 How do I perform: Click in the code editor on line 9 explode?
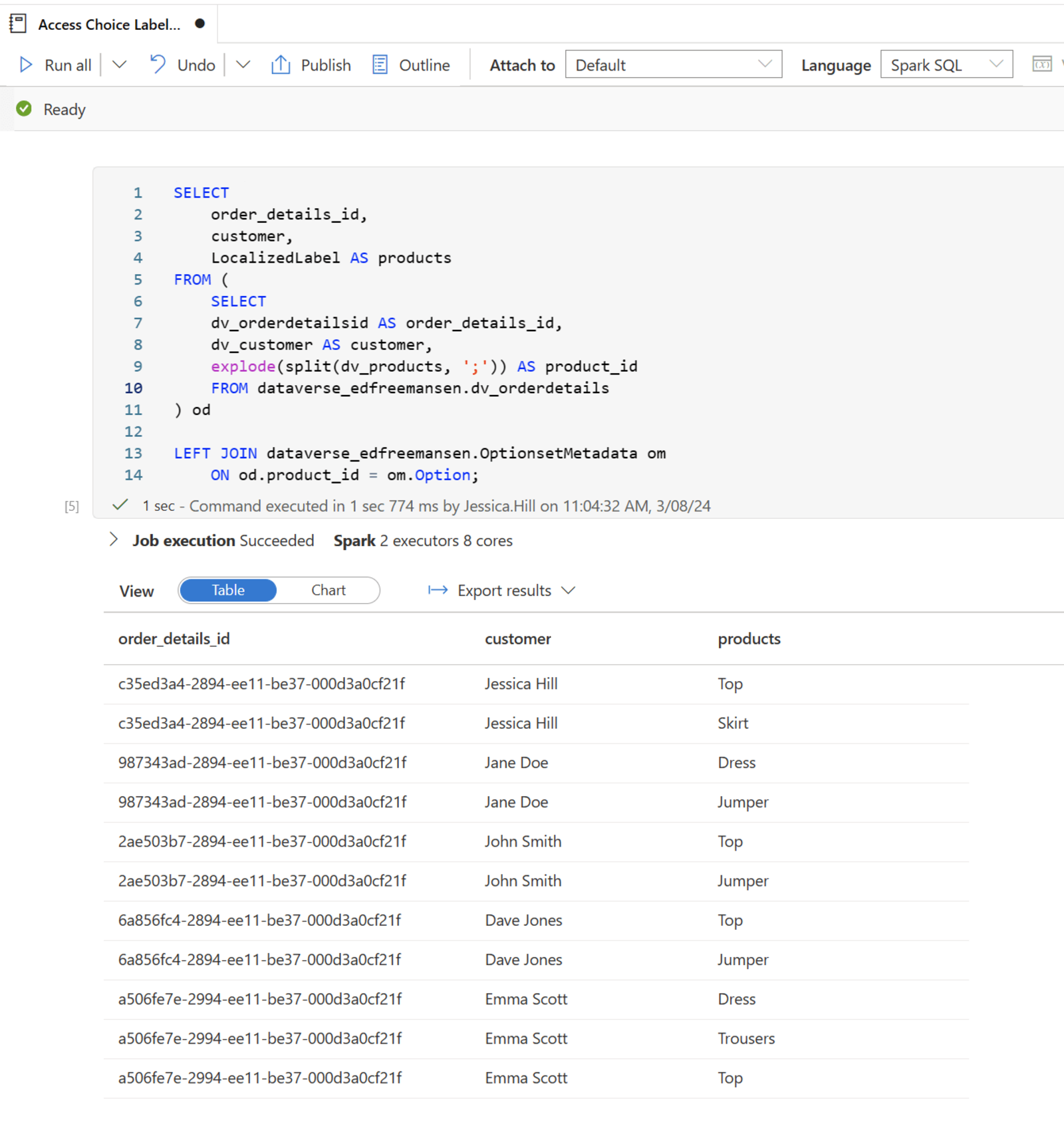click(243, 366)
